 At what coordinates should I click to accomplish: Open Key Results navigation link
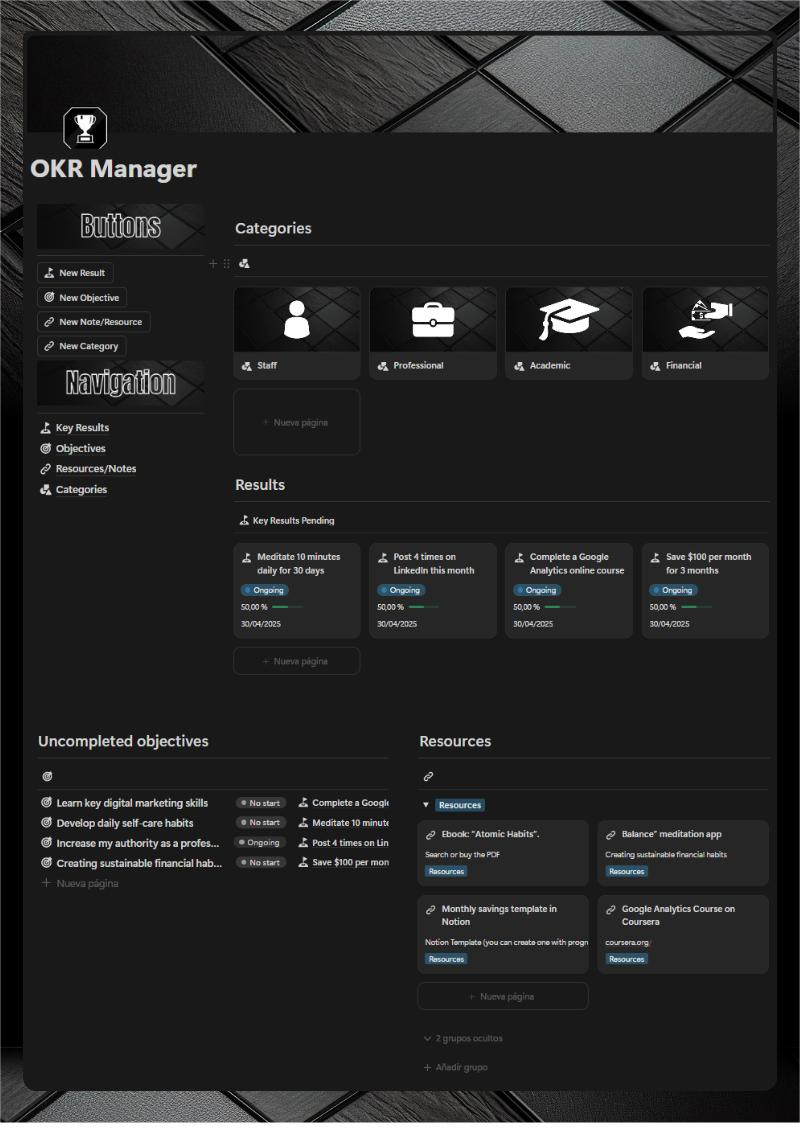point(75,427)
